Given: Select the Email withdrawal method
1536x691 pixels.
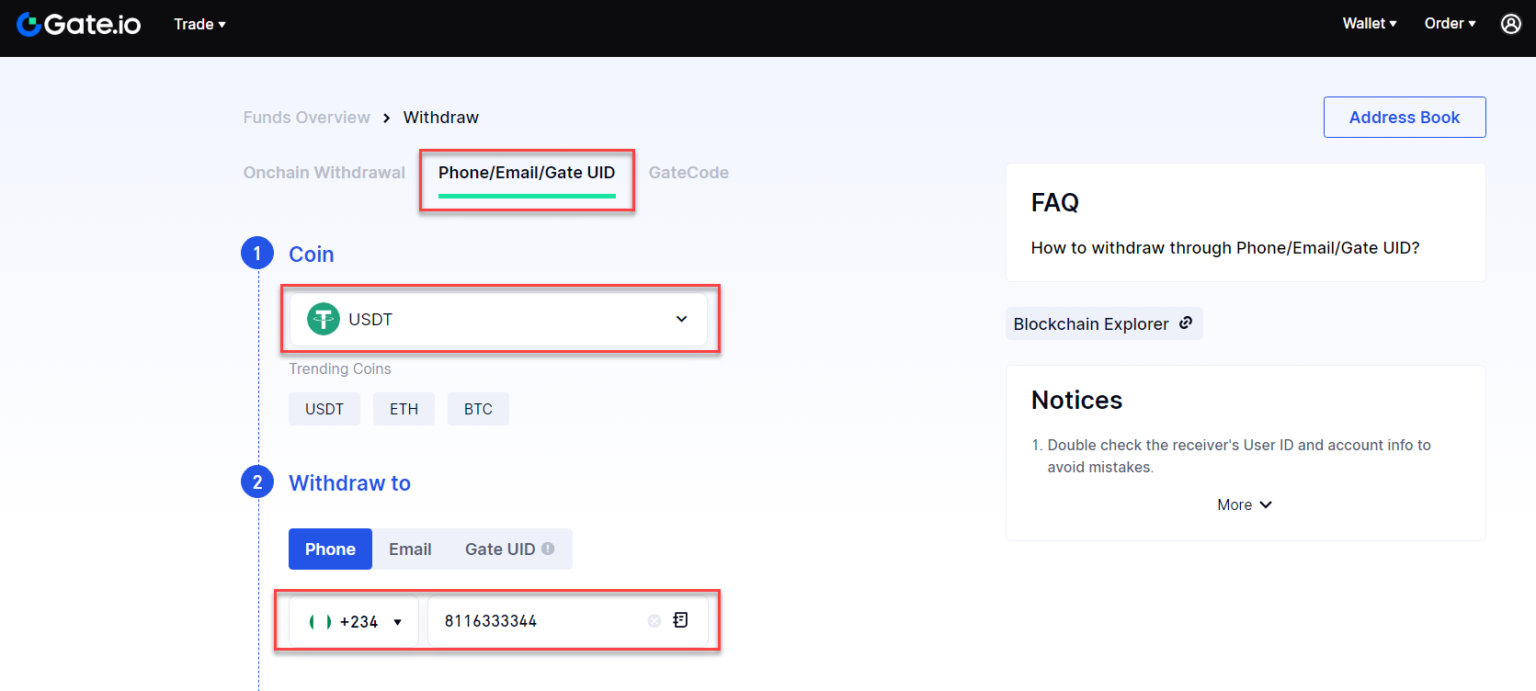Looking at the screenshot, I should point(410,548).
